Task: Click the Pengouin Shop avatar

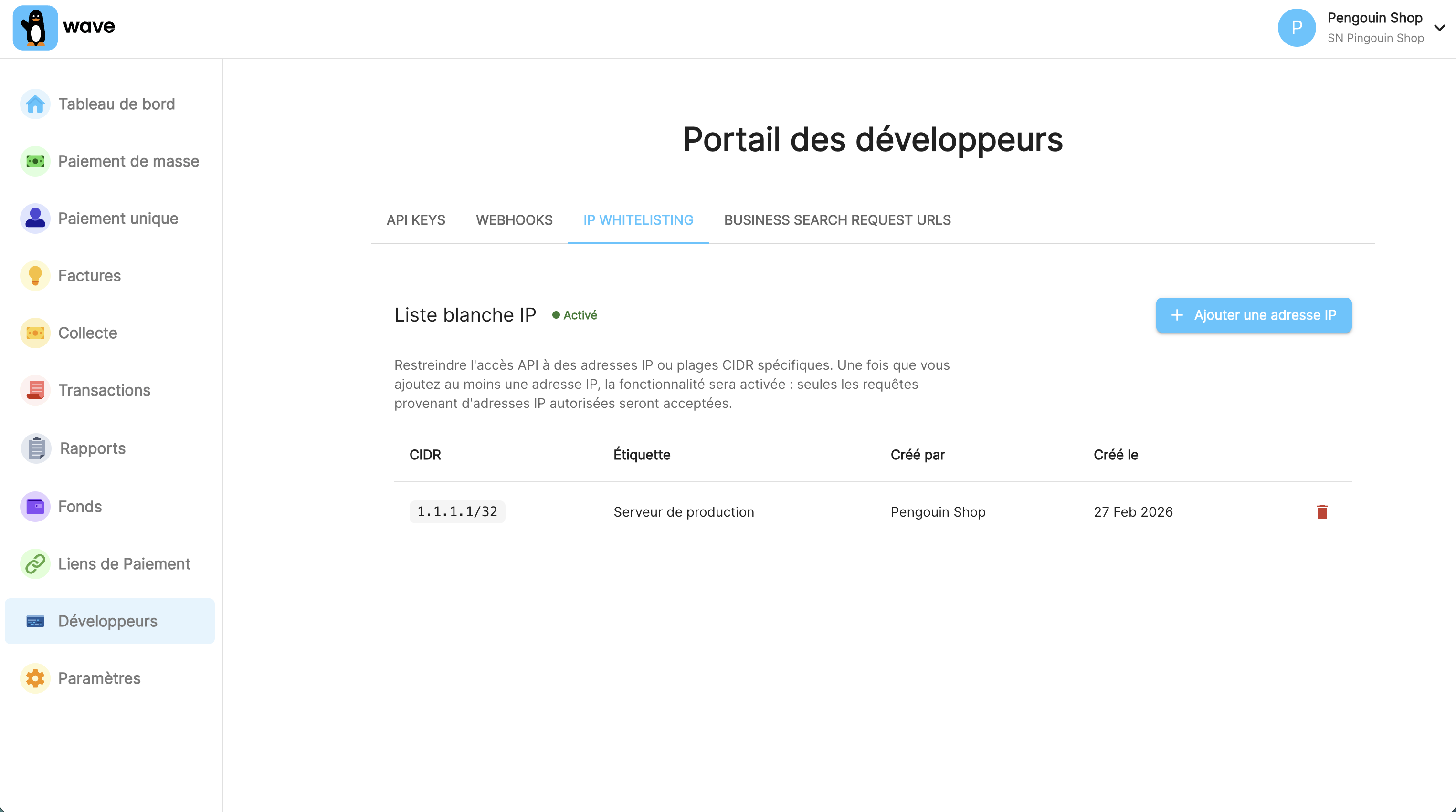Action: pyautogui.click(x=1297, y=27)
